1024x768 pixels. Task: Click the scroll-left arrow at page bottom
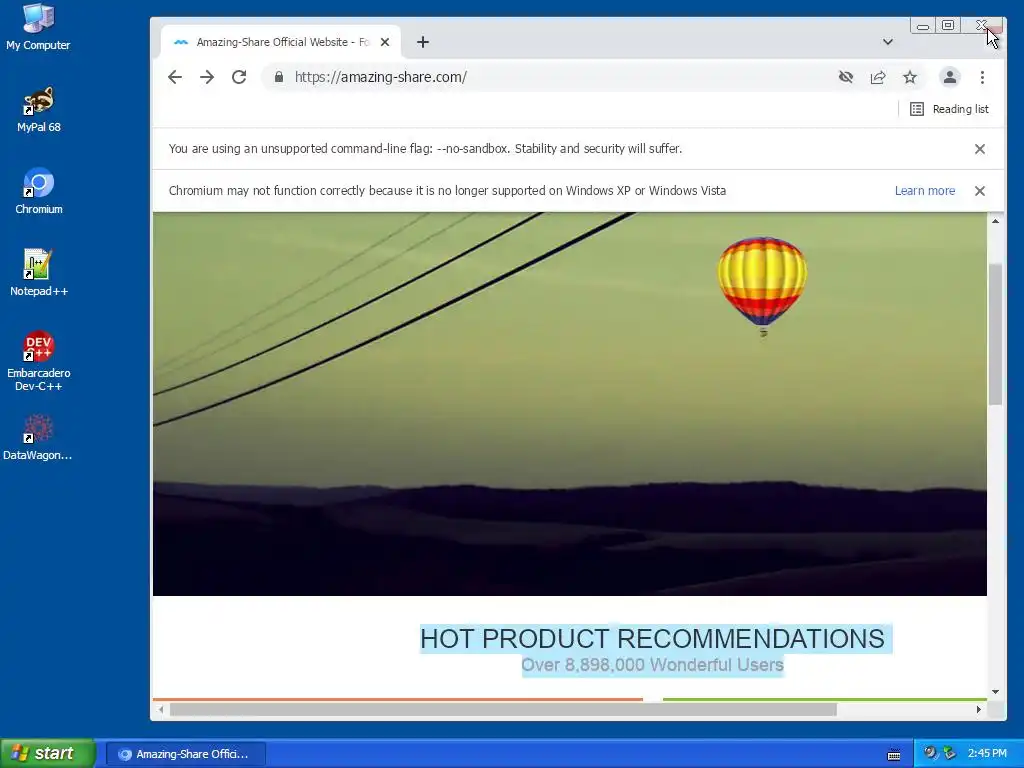[161, 709]
